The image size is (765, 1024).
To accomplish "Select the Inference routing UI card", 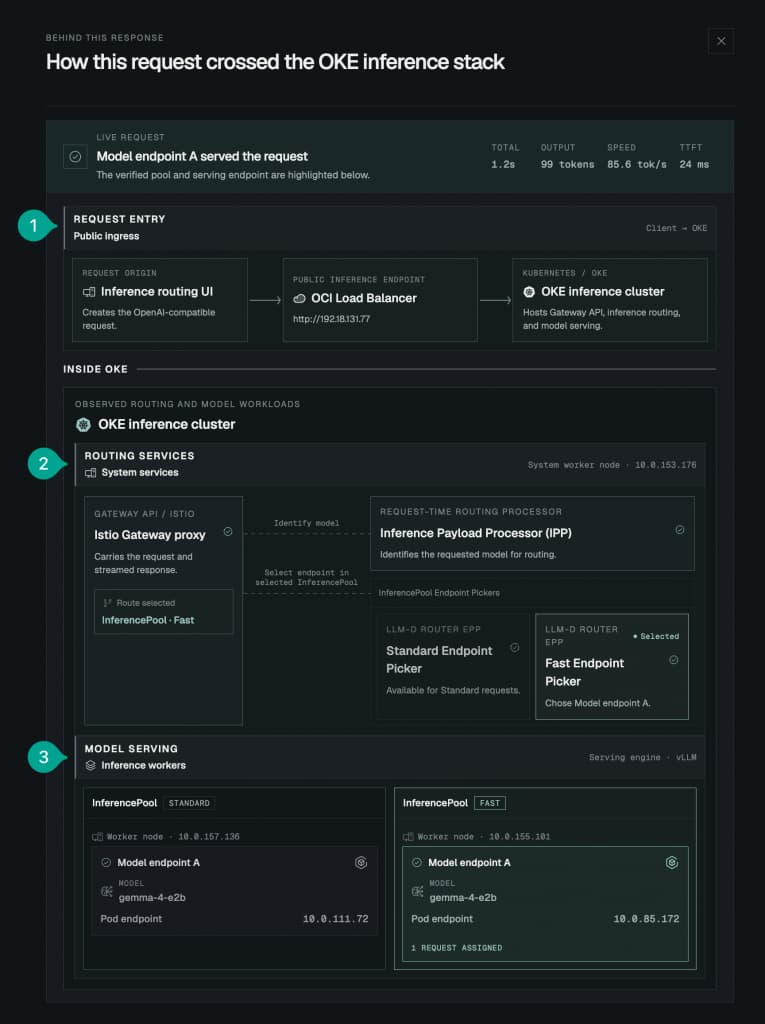I will (159, 300).
